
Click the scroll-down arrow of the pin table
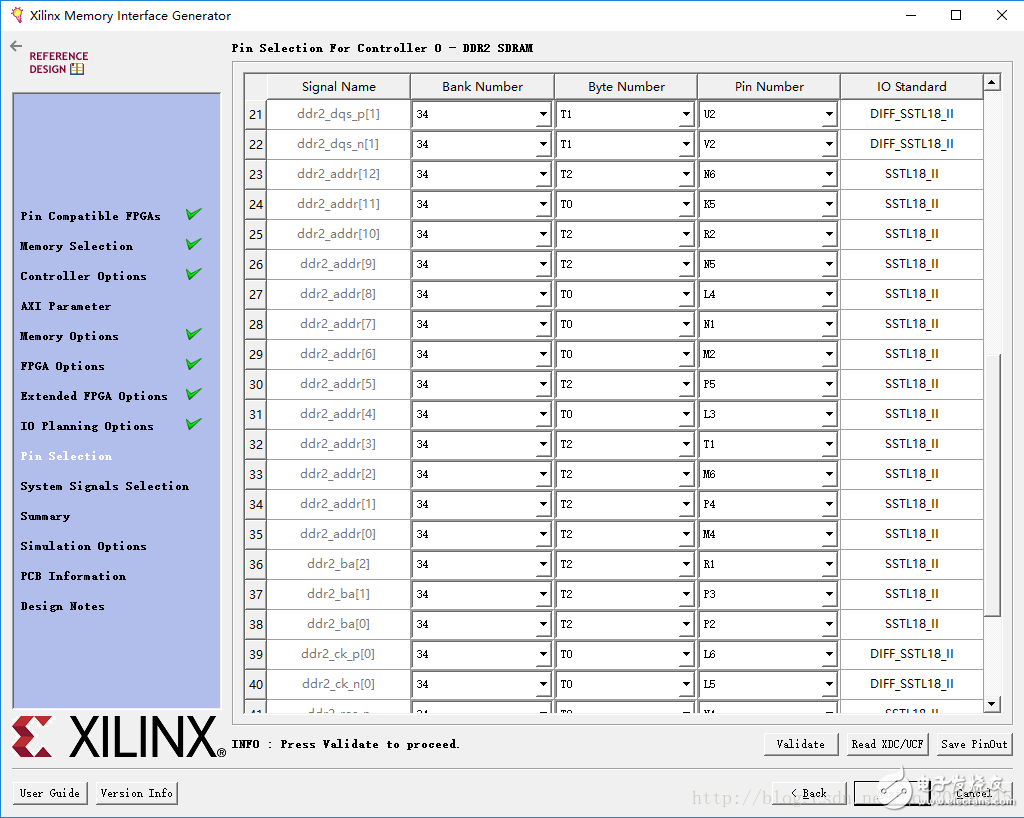click(991, 704)
